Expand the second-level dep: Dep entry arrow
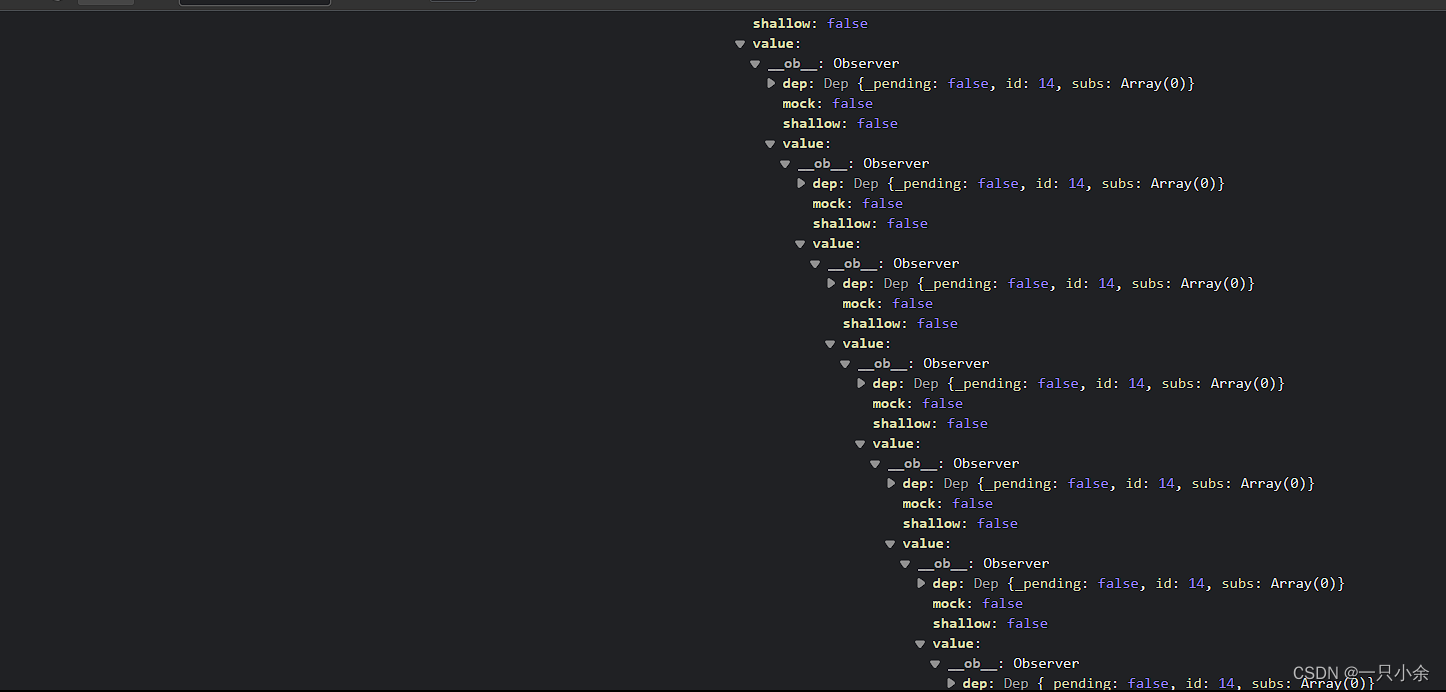Screen dimensions: 1446x692 [801, 184]
